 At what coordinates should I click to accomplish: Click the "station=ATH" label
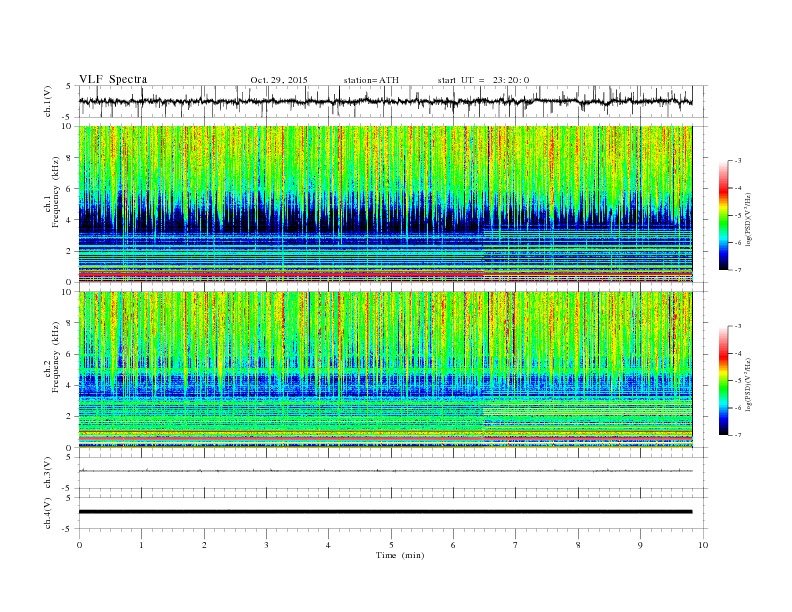[x=371, y=80]
